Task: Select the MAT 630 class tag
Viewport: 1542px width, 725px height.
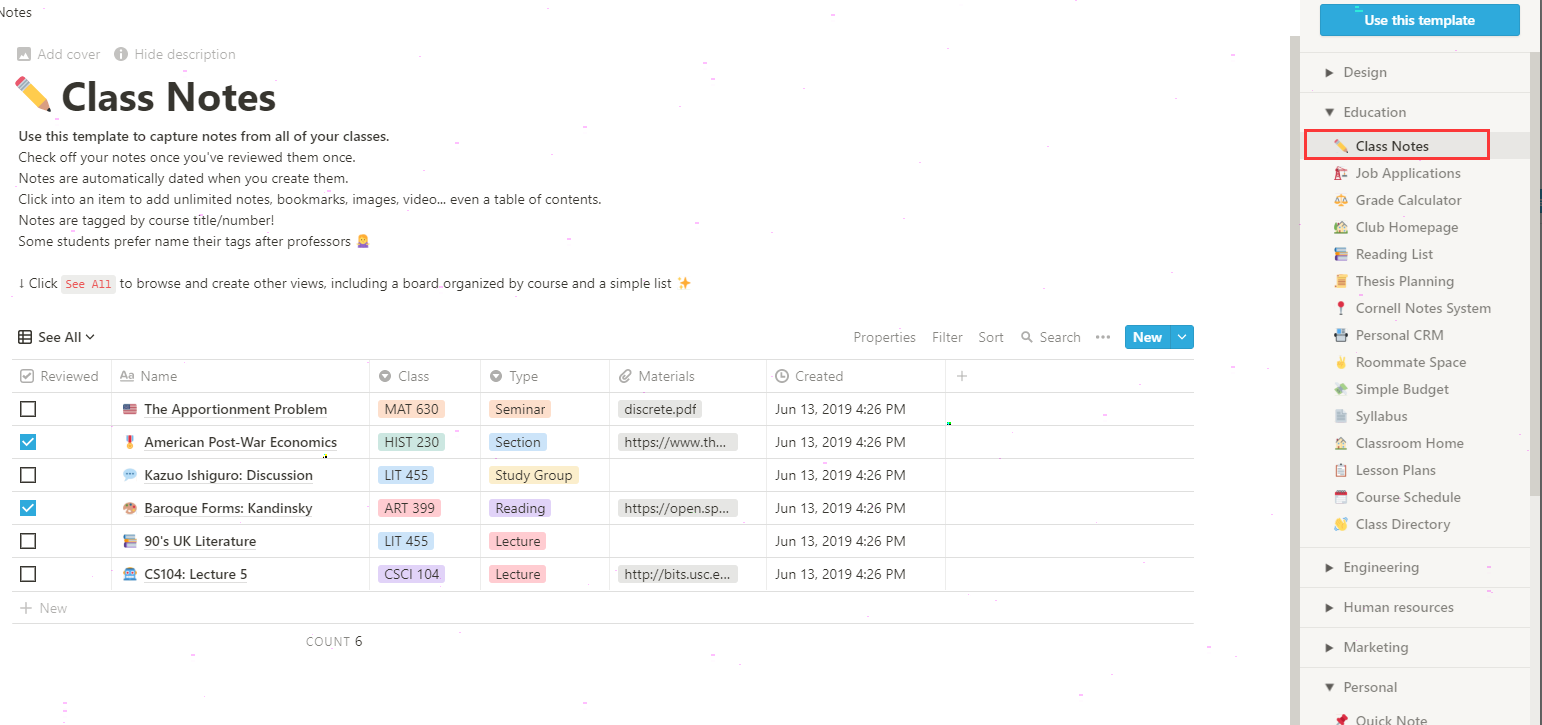Action: click(x=412, y=409)
